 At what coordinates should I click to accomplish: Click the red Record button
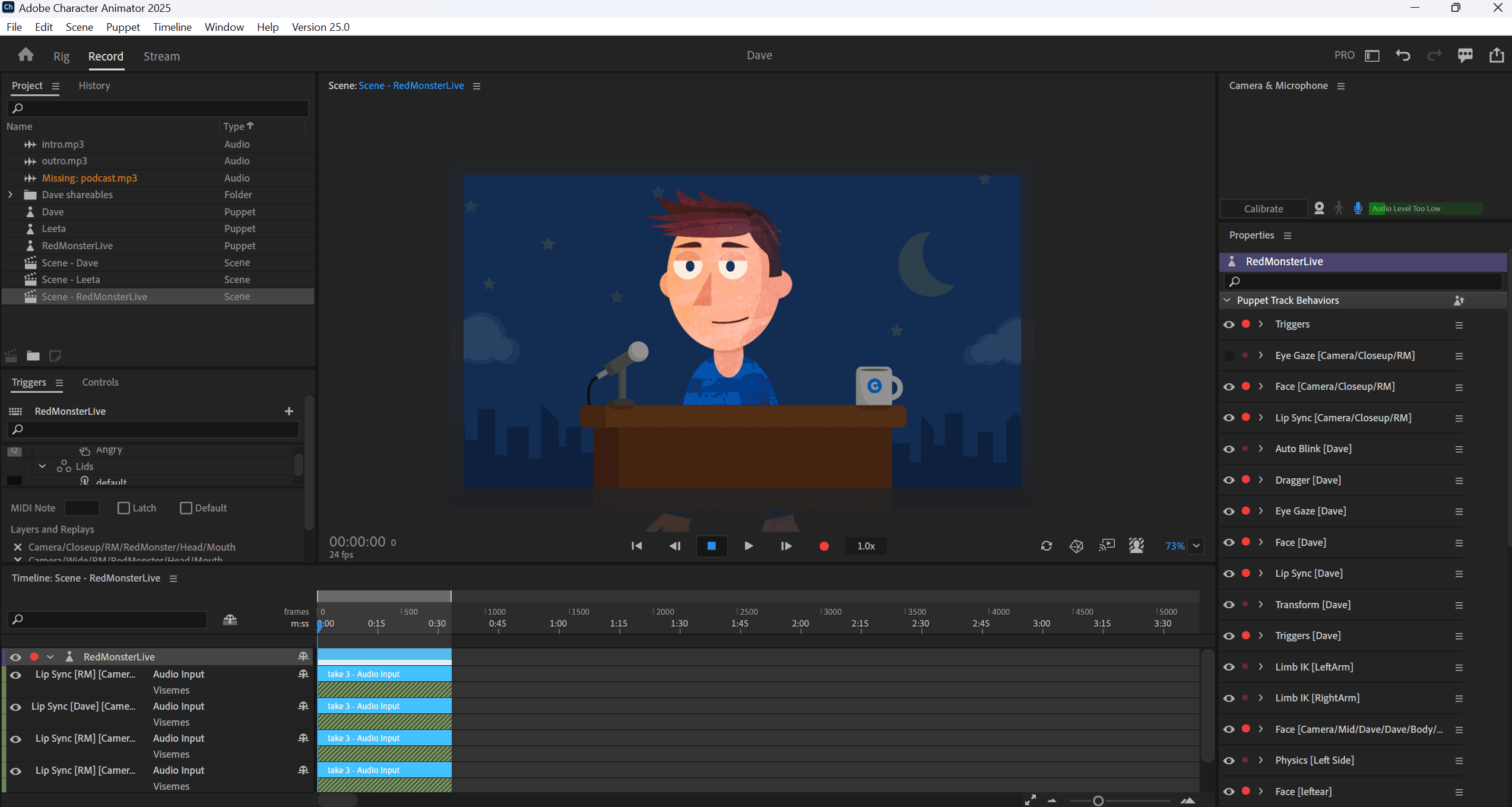[824, 546]
